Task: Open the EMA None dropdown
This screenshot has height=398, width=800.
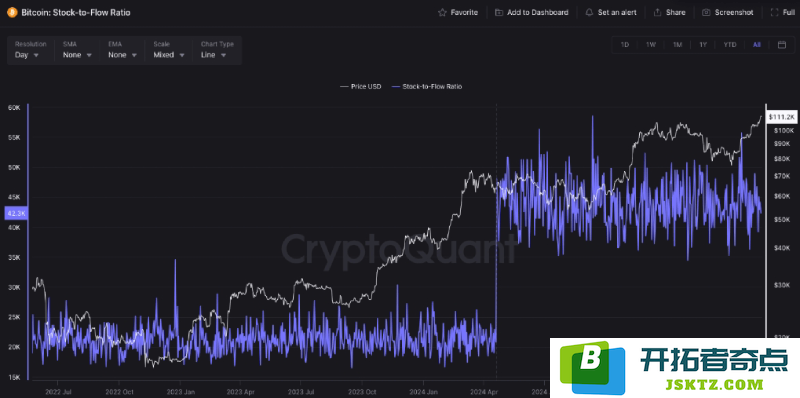Action: pyautogui.click(x=122, y=55)
